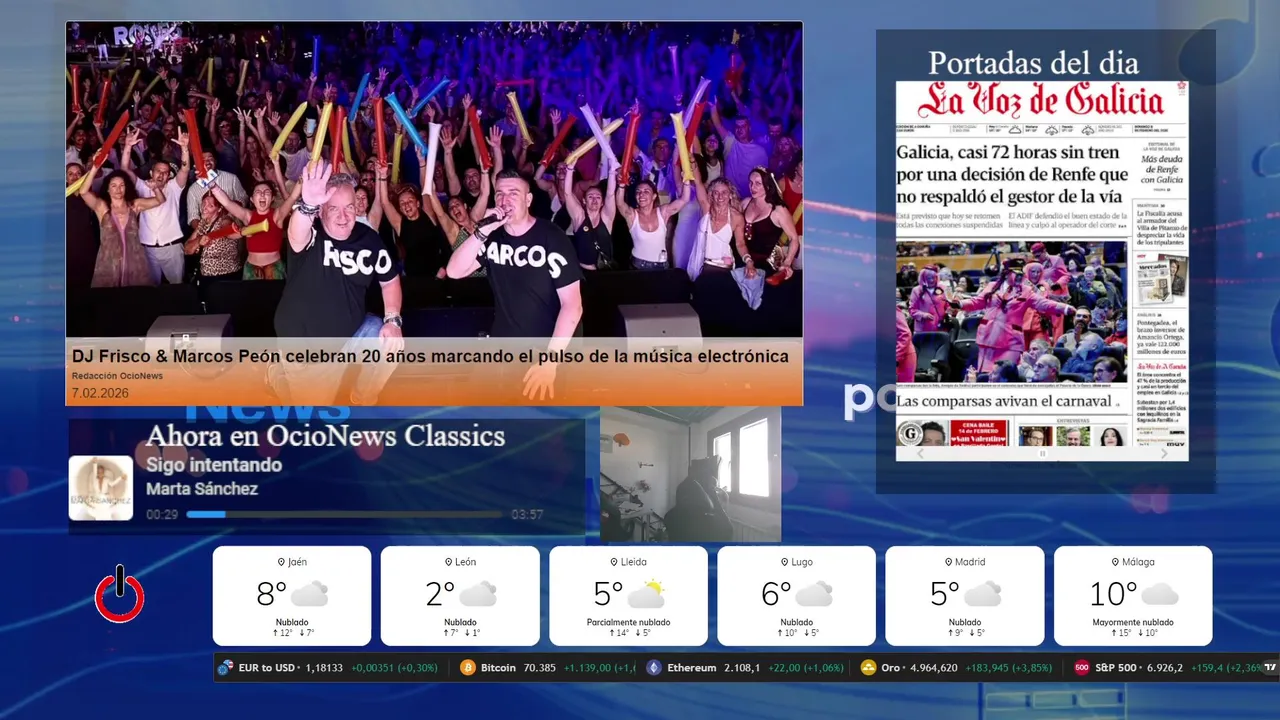Advance to next newspaper front page
This screenshot has width=1280, height=720.
[x=1164, y=454]
